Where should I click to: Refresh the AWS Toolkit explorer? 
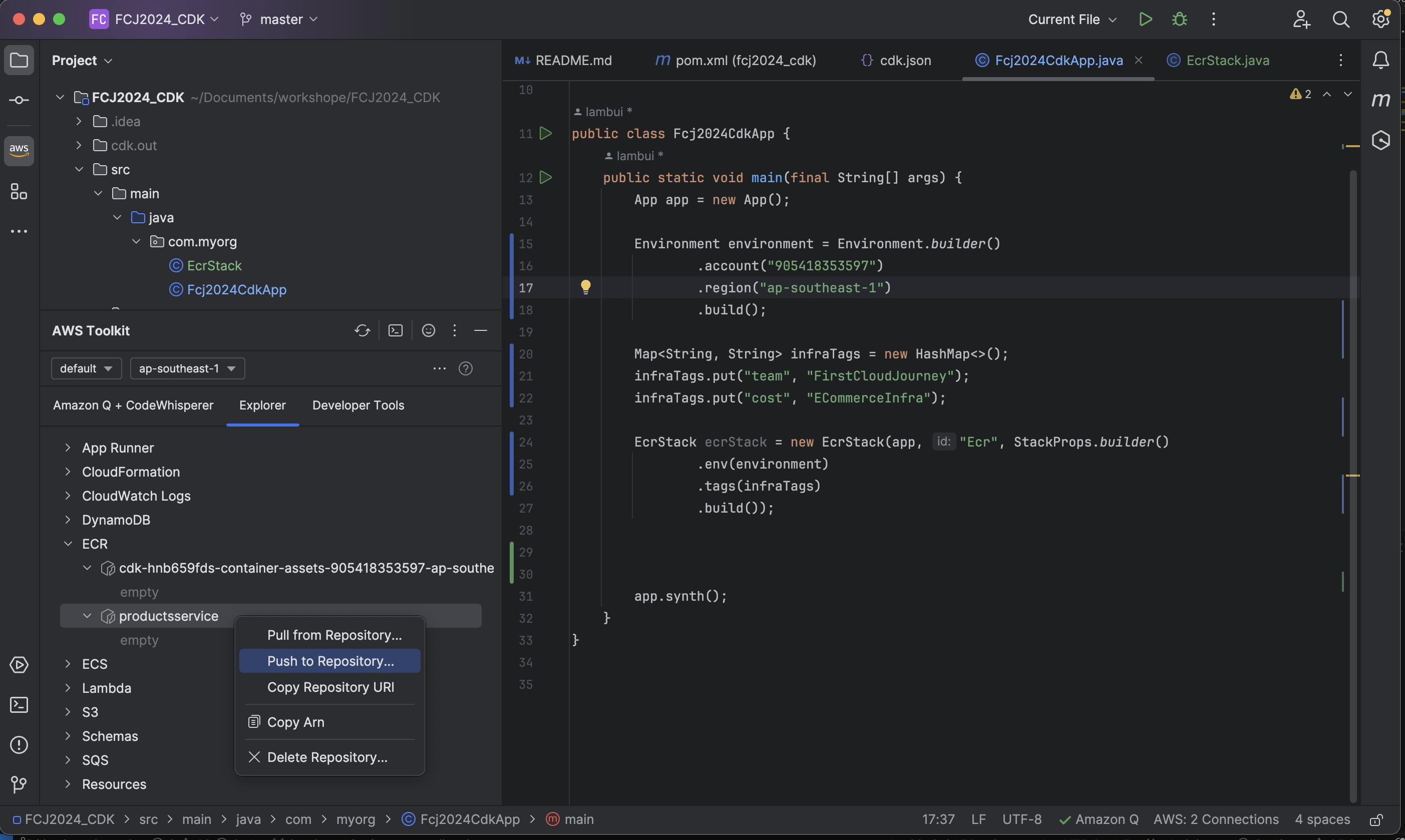tap(363, 330)
